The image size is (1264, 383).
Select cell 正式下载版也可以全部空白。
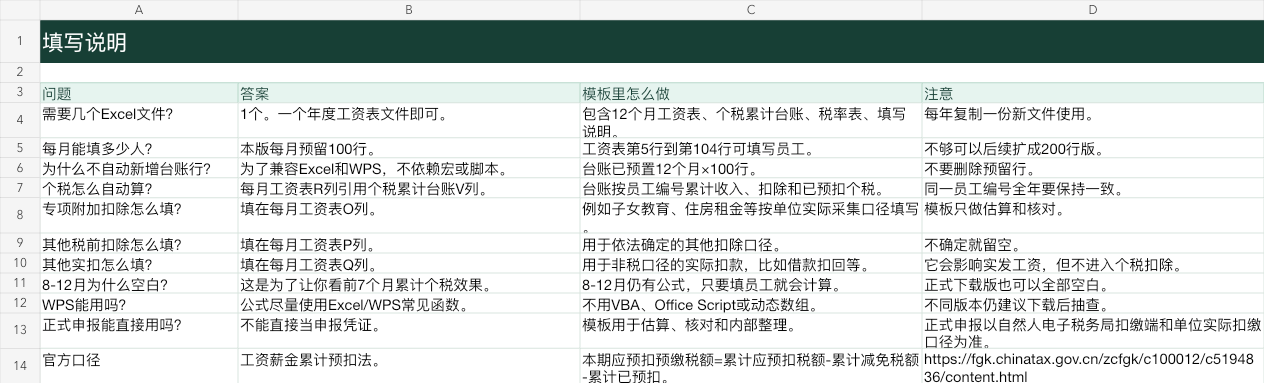pyautogui.click(x=1093, y=284)
